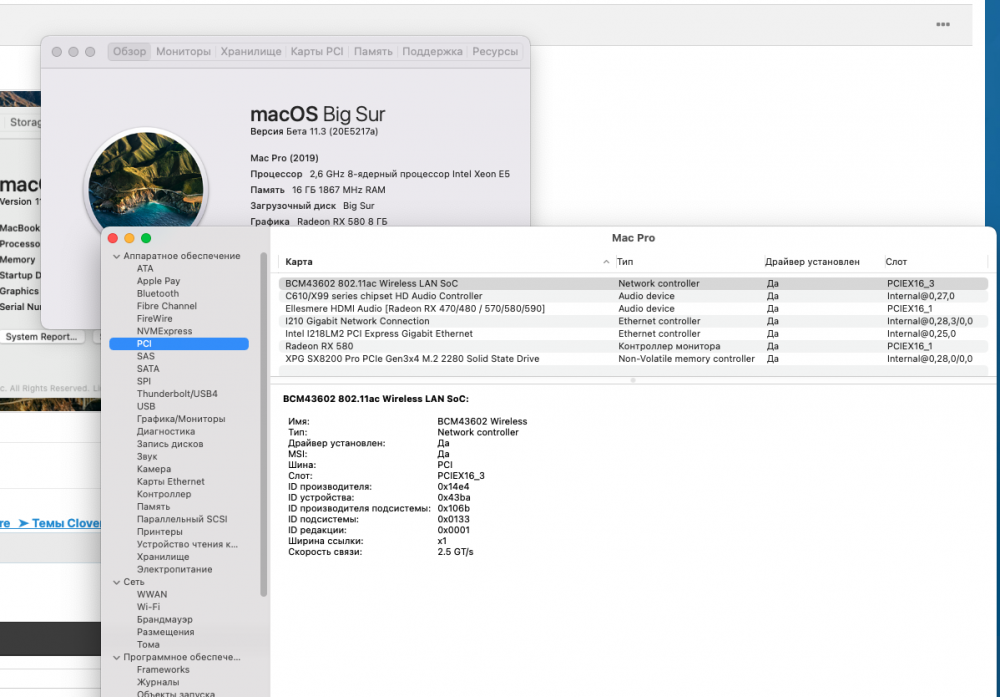Viewport: 1000px width, 697px height.
Task: Select ATA in the sidebar
Action: (x=145, y=268)
